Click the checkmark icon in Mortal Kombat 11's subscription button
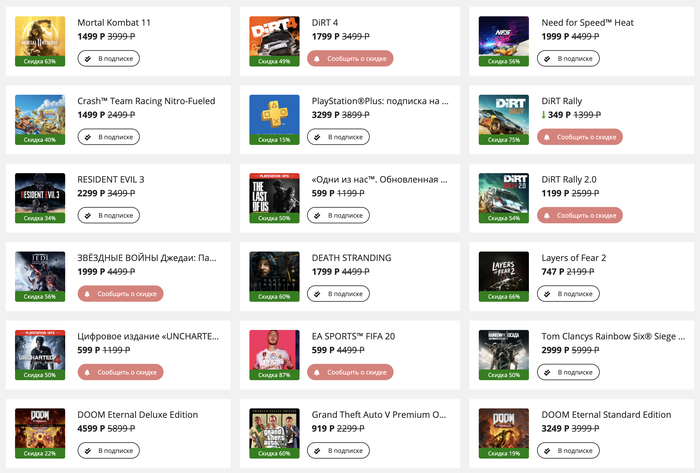 (x=88, y=58)
